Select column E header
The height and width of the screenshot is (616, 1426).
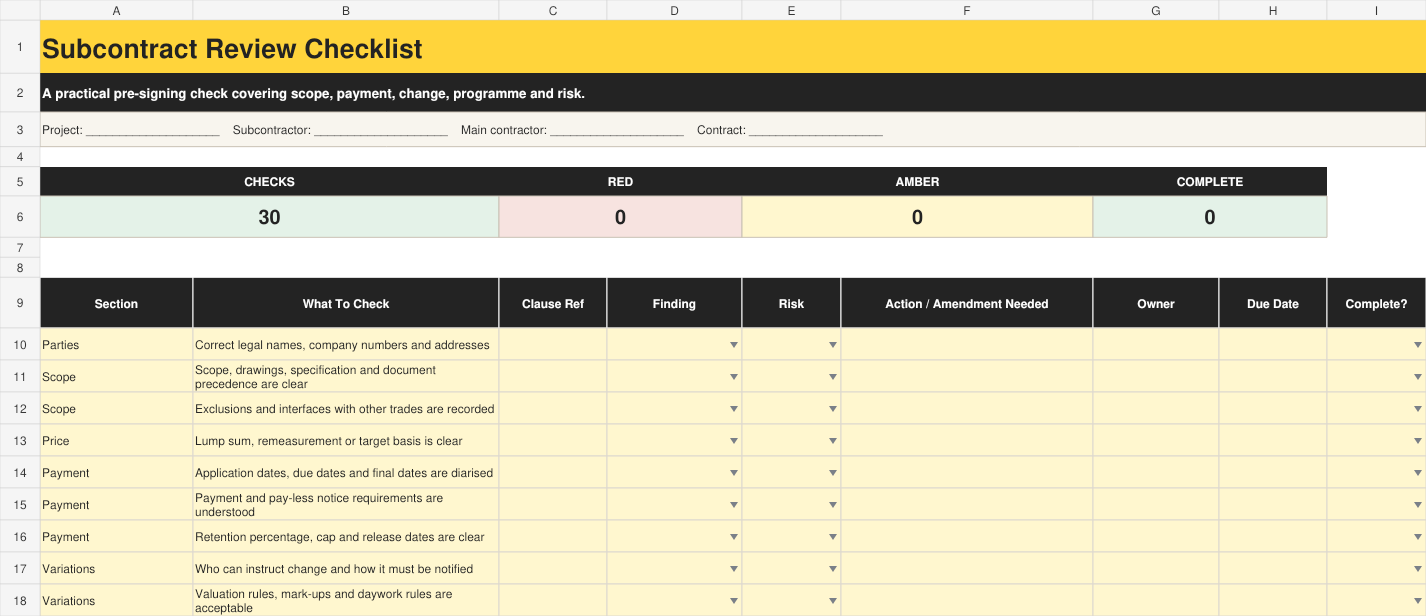coord(791,10)
